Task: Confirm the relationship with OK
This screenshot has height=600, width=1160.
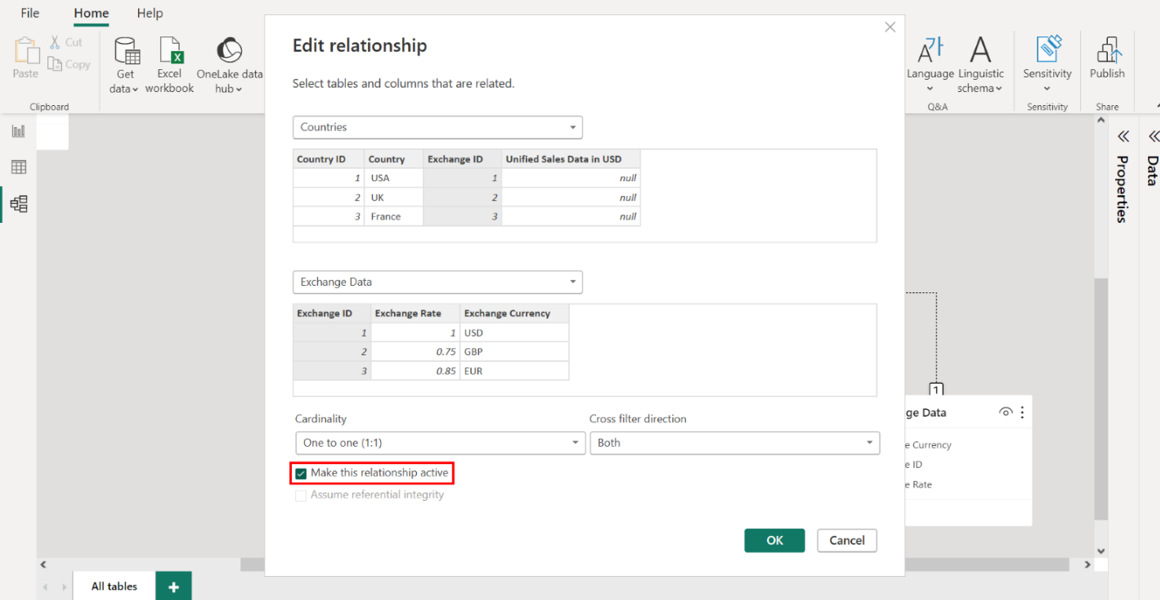Action: point(774,540)
